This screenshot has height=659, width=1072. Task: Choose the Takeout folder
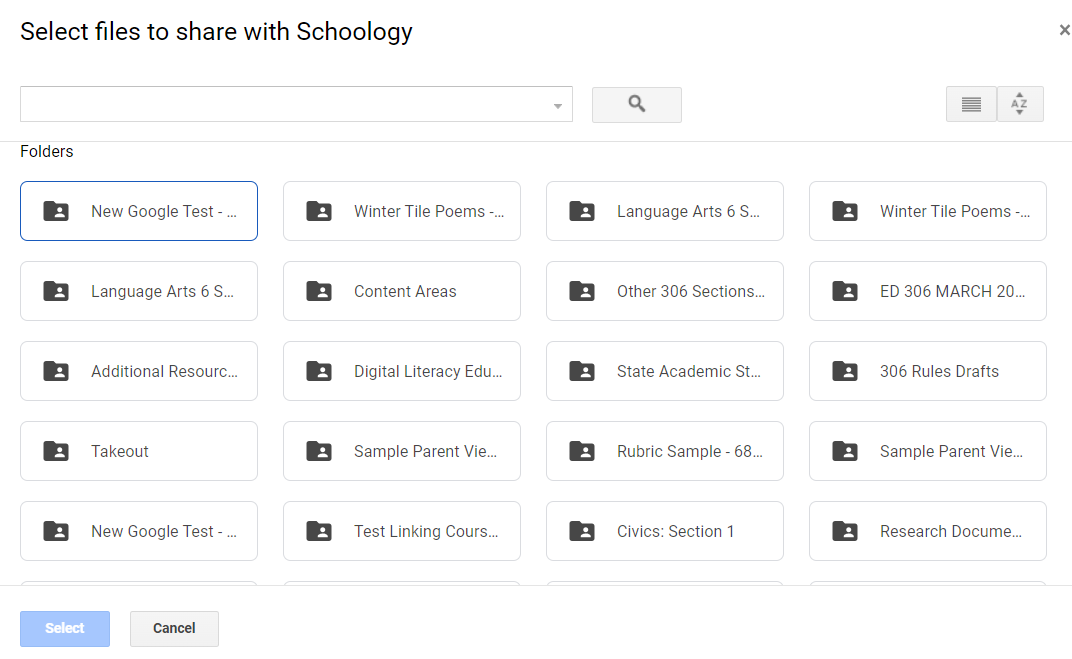point(139,451)
